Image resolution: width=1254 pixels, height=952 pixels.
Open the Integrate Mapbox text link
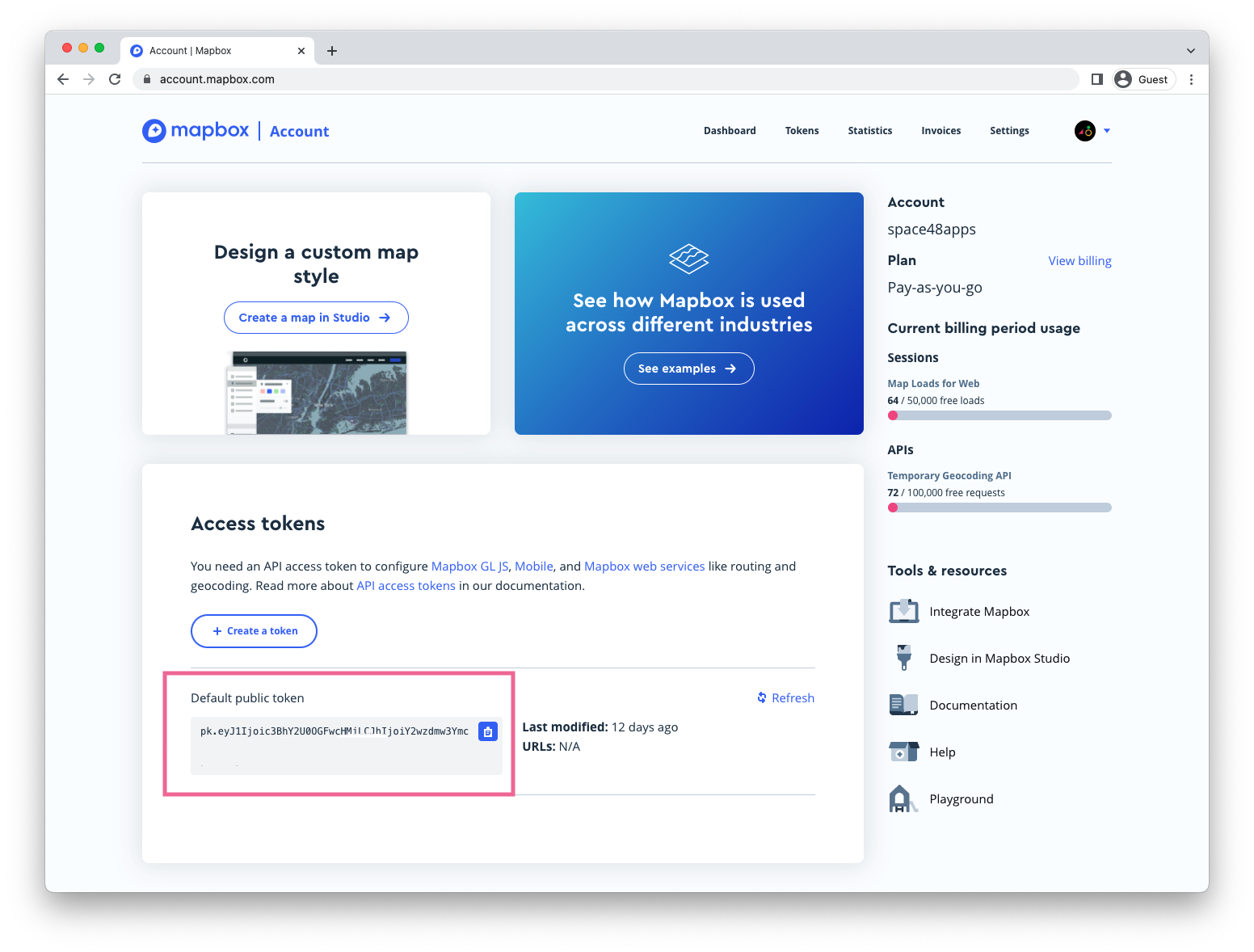[979, 612]
